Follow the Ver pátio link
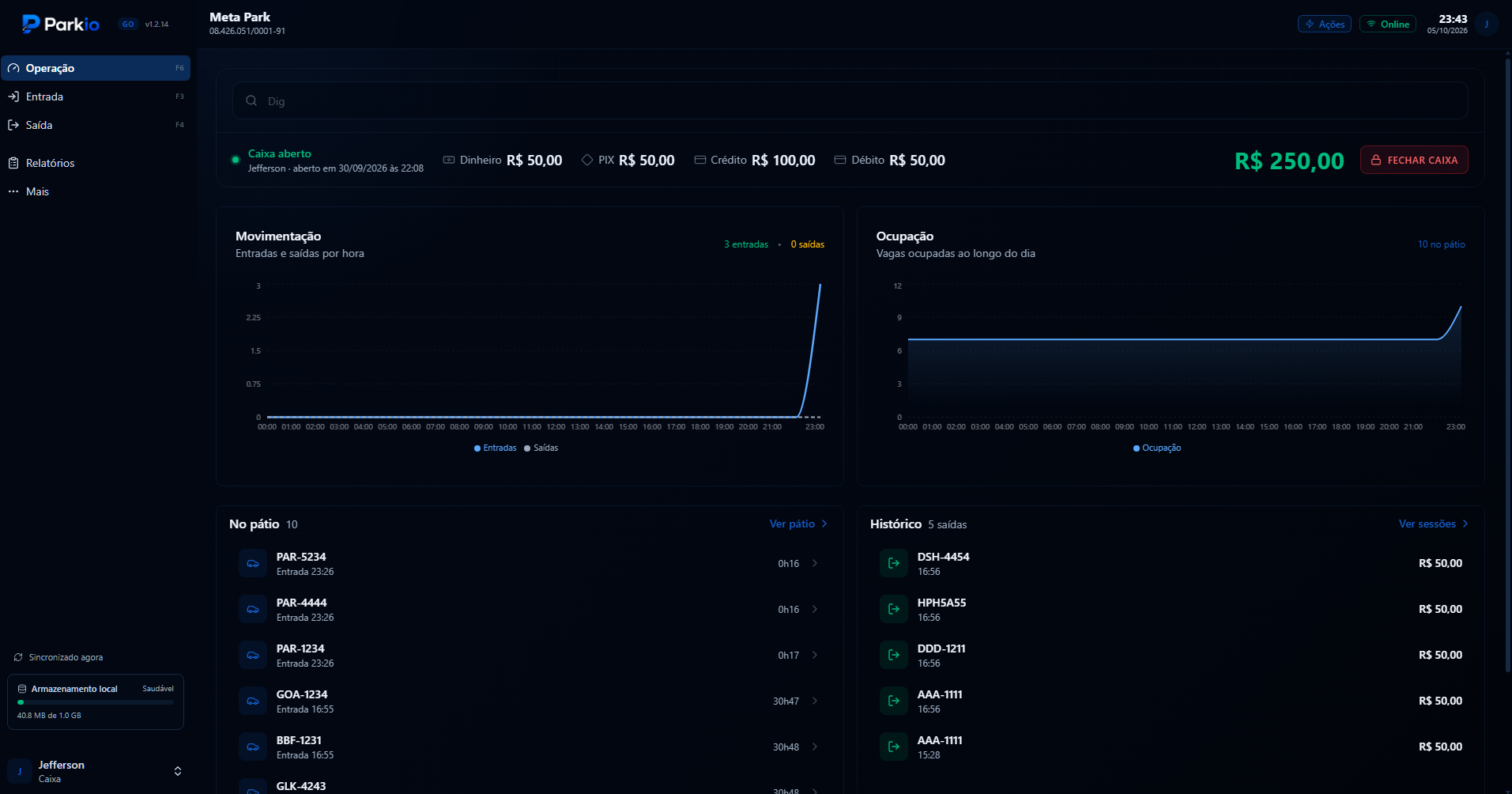 tap(798, 524)
